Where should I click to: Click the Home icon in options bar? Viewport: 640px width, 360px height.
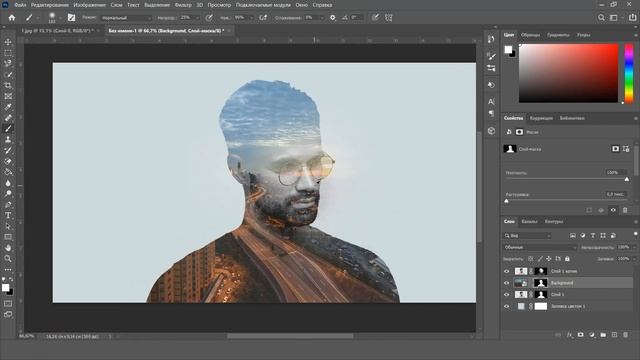[x=12, y=18]
